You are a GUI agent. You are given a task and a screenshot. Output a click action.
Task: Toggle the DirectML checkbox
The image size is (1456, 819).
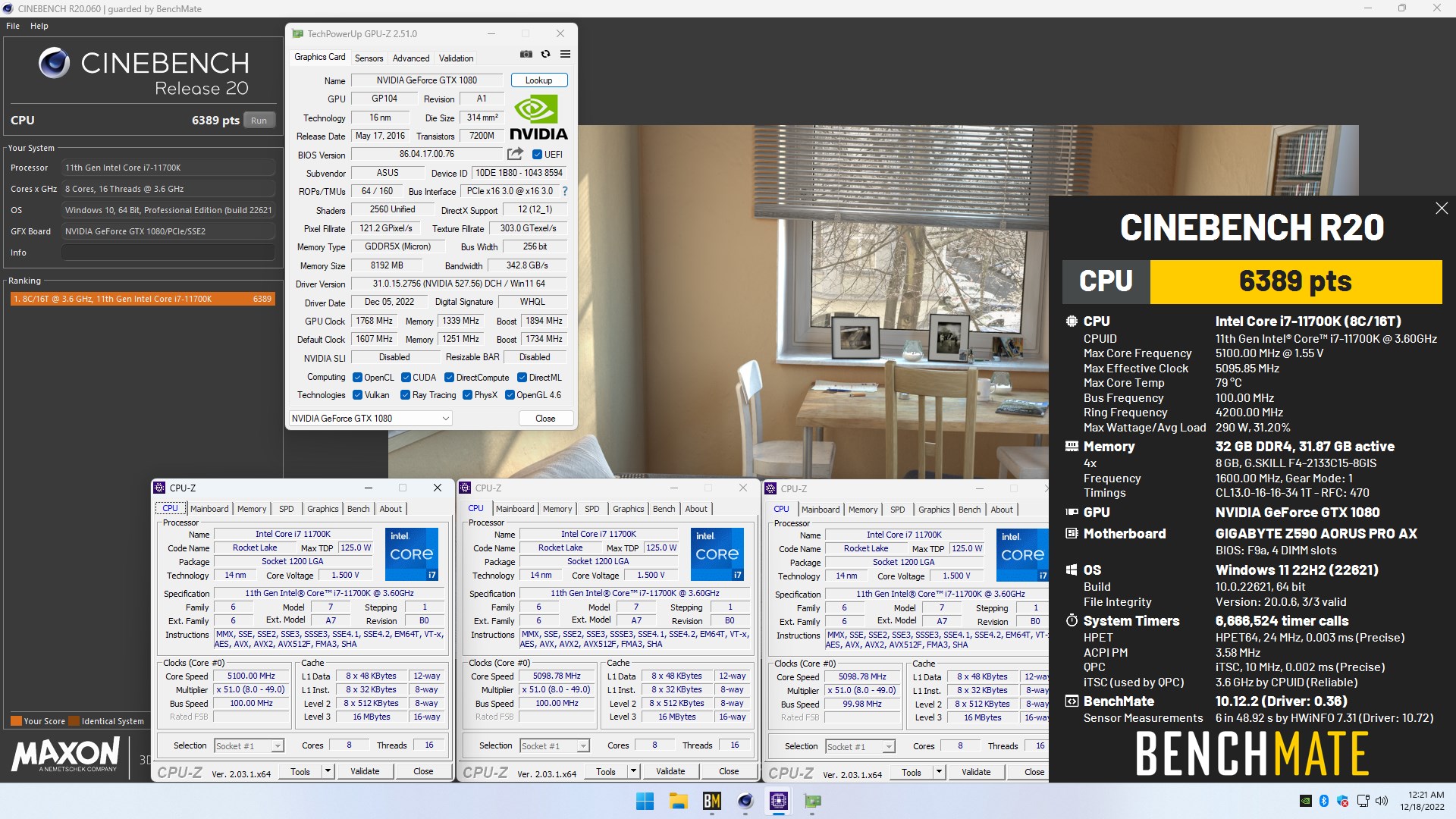[522, 378]
